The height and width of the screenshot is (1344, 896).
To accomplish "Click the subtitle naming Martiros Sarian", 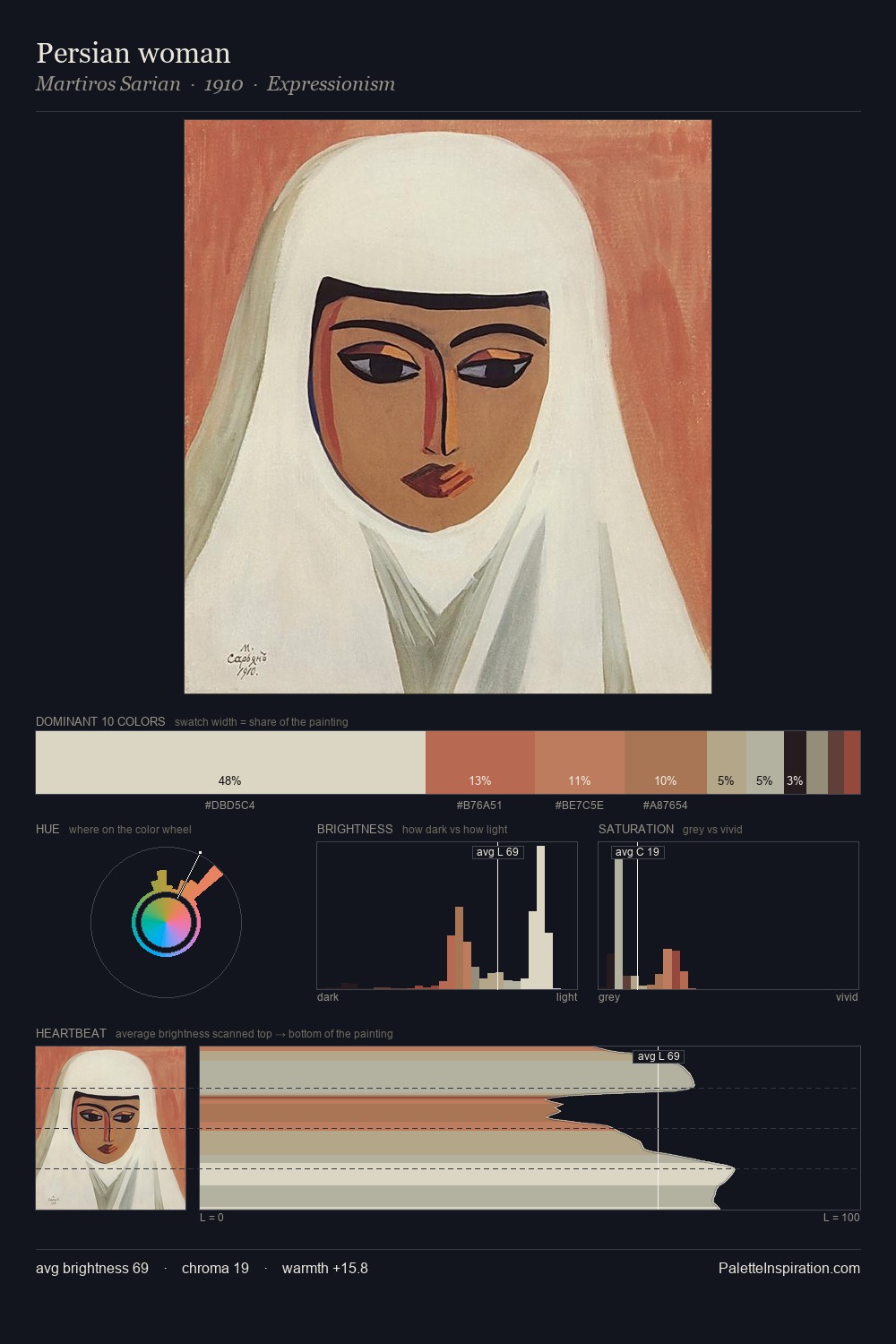I will (x=215, y=84).
